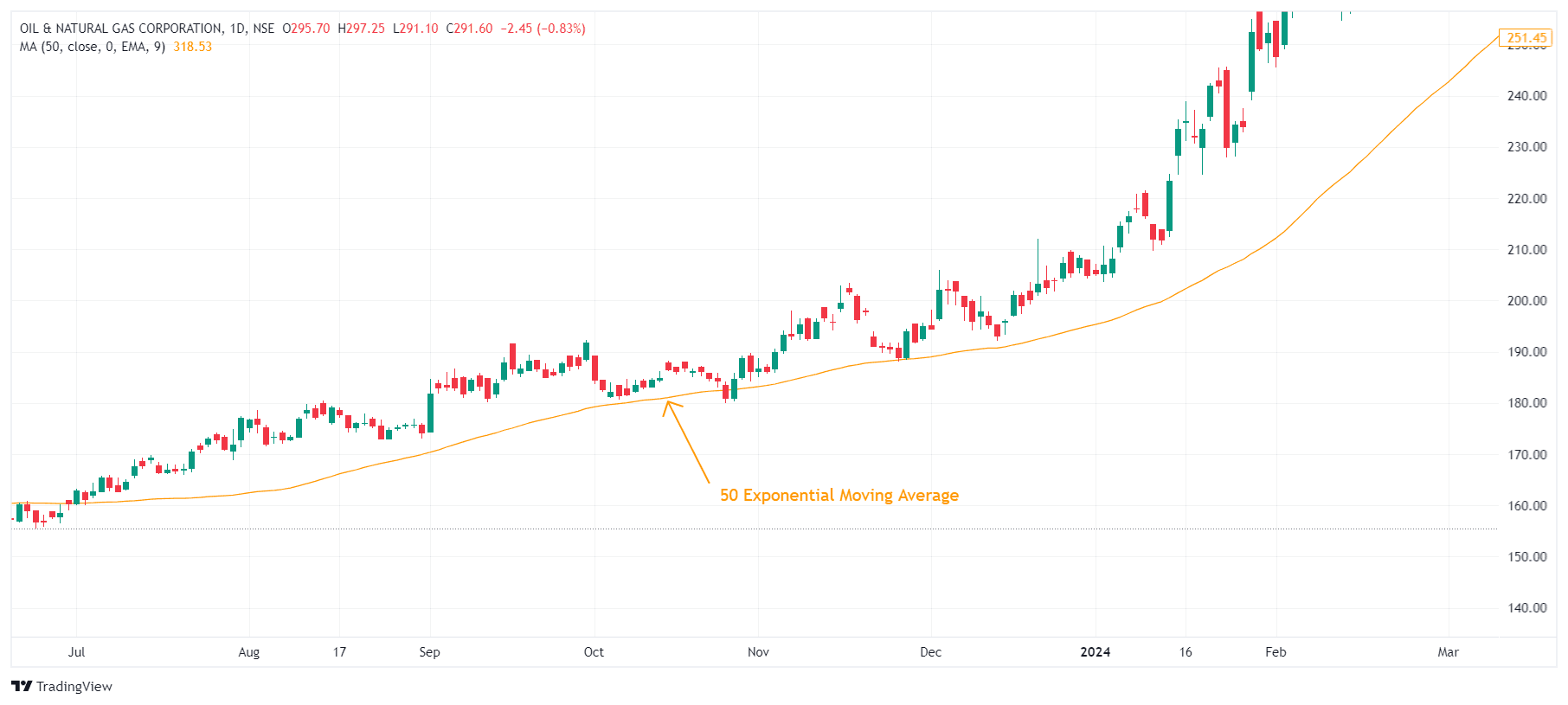Click the TradingView logo icon

(x=21, y=686)
